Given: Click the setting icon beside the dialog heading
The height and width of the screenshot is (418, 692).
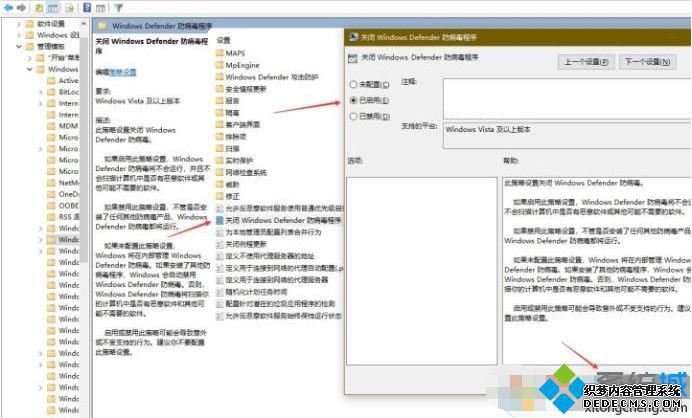Looking at the screenshot, I should (352, 58).
